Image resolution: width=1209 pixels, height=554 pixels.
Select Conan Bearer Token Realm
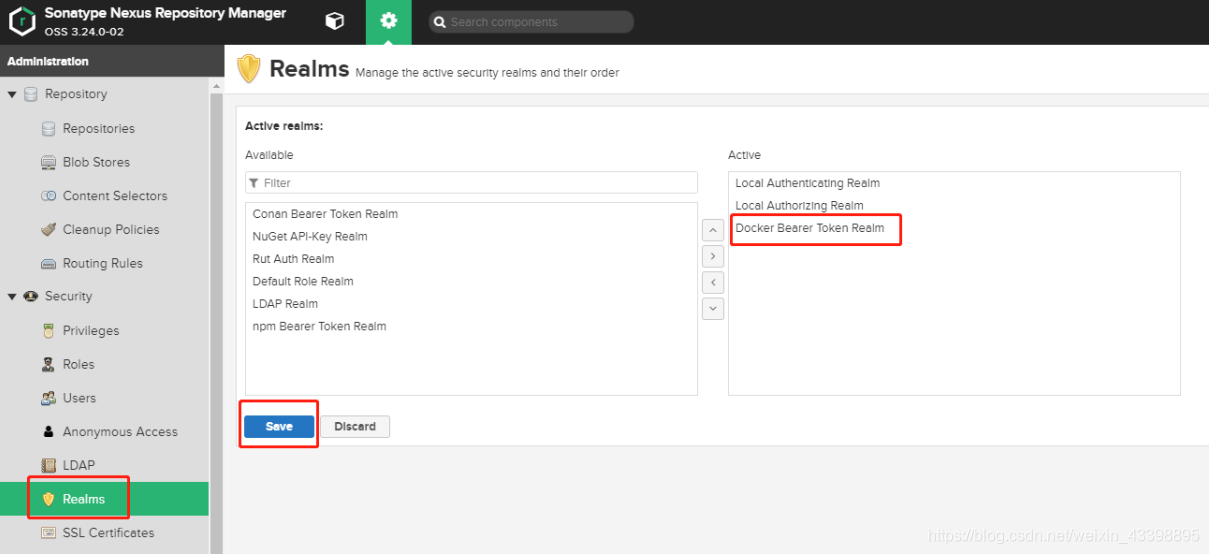tap(325, 214)
